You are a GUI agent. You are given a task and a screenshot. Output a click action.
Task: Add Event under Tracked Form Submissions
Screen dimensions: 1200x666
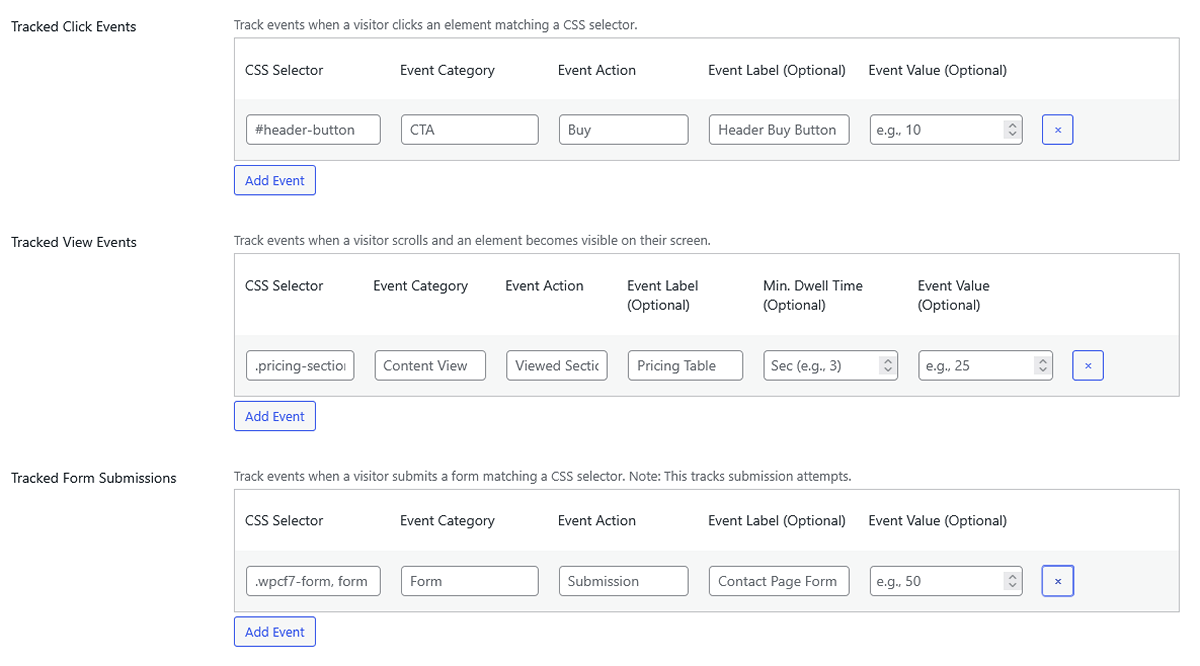(x=274, y=631)
